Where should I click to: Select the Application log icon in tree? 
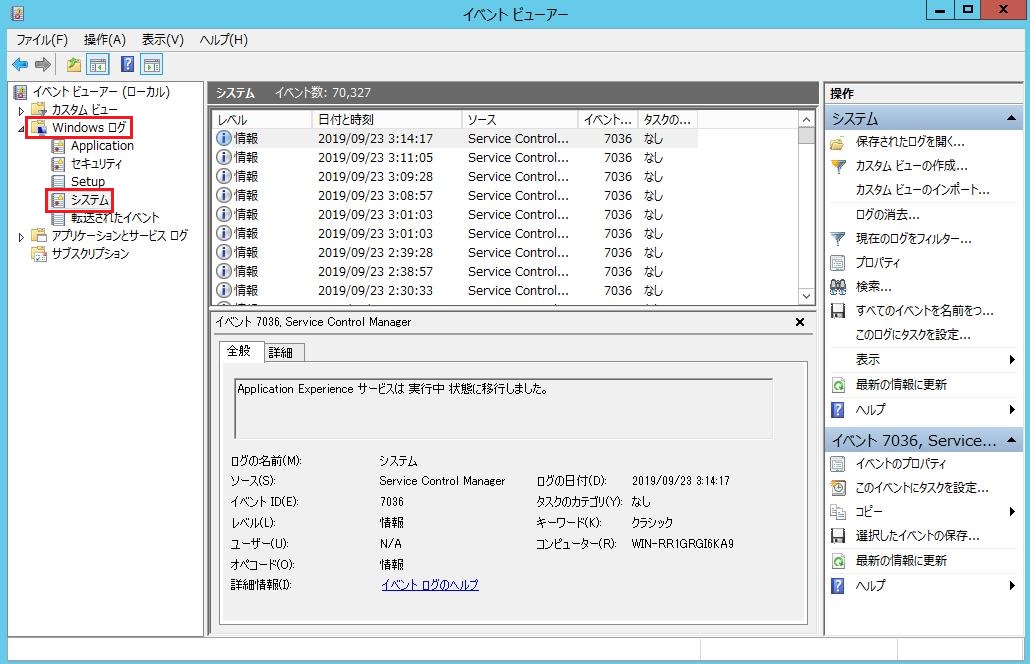(58, 146)
